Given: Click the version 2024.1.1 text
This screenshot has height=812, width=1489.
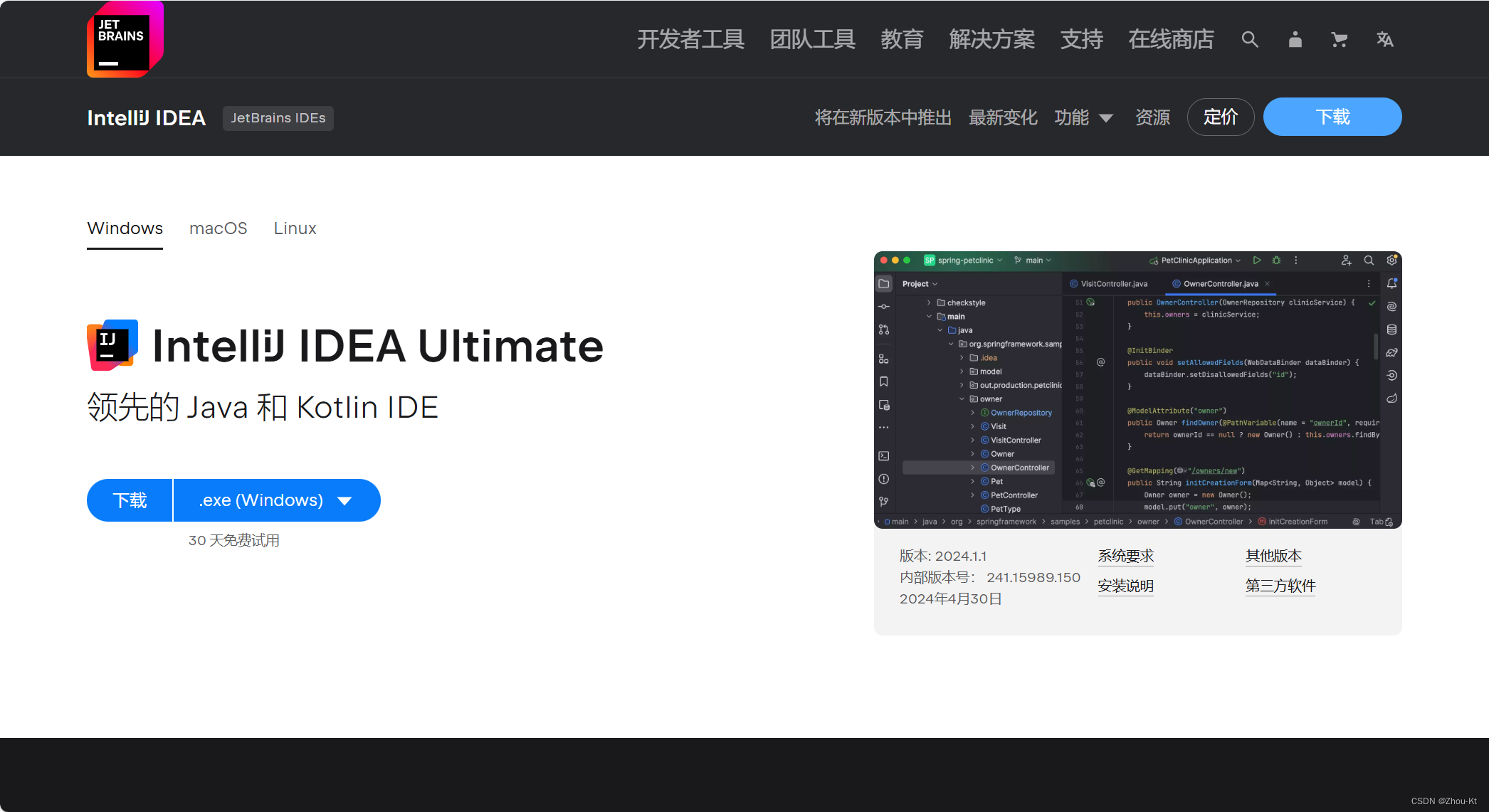Looking at the screenshot, I should pos(943,556).
